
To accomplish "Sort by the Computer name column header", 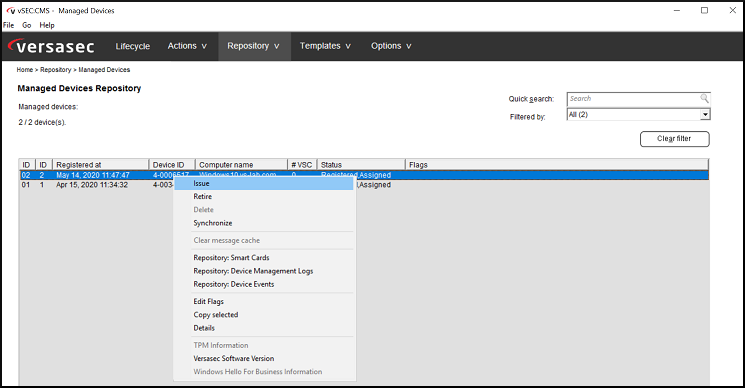I will point(241,165).
